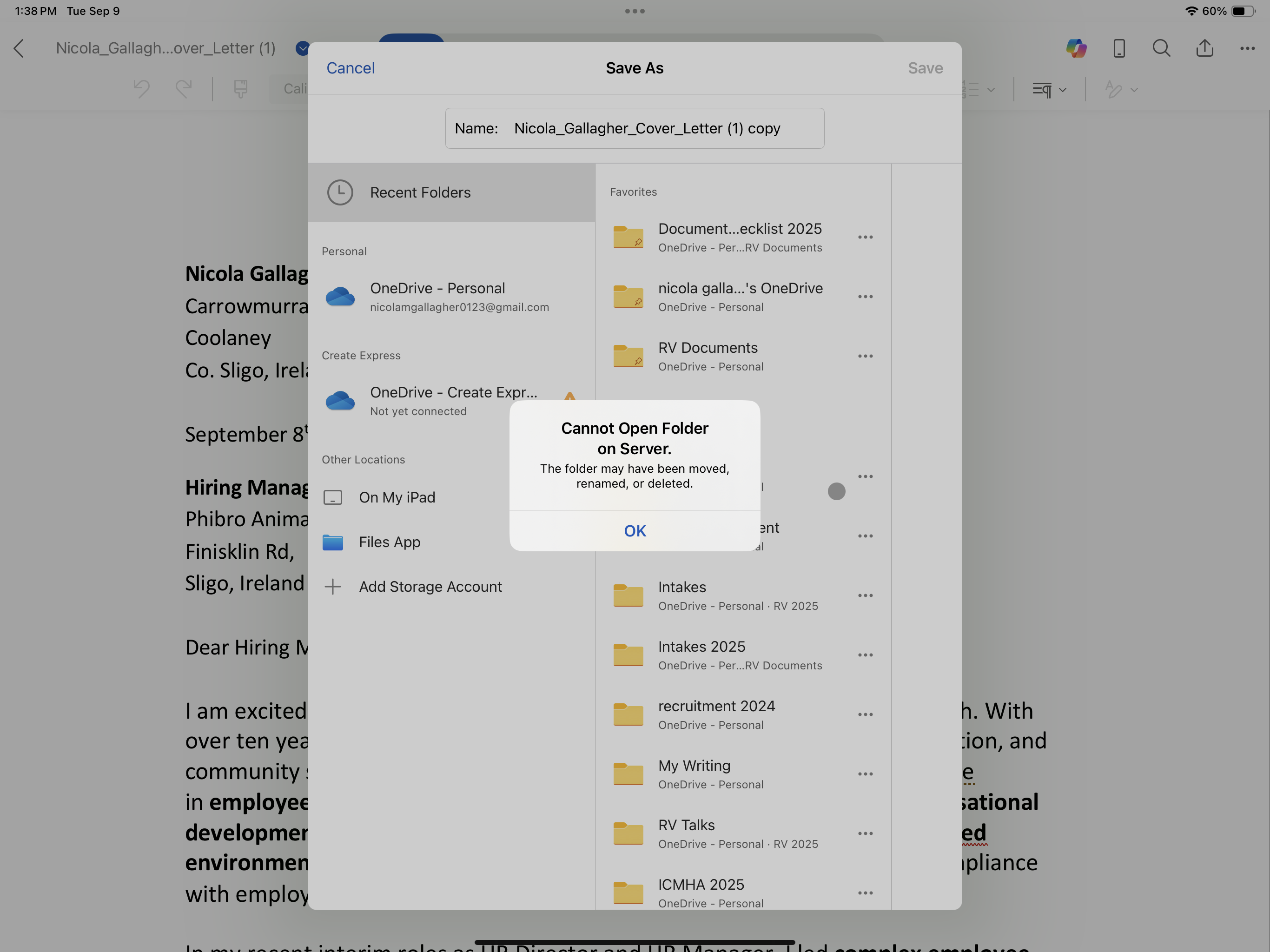
Task: Open the My Writing folder
Action: [743, 774]
